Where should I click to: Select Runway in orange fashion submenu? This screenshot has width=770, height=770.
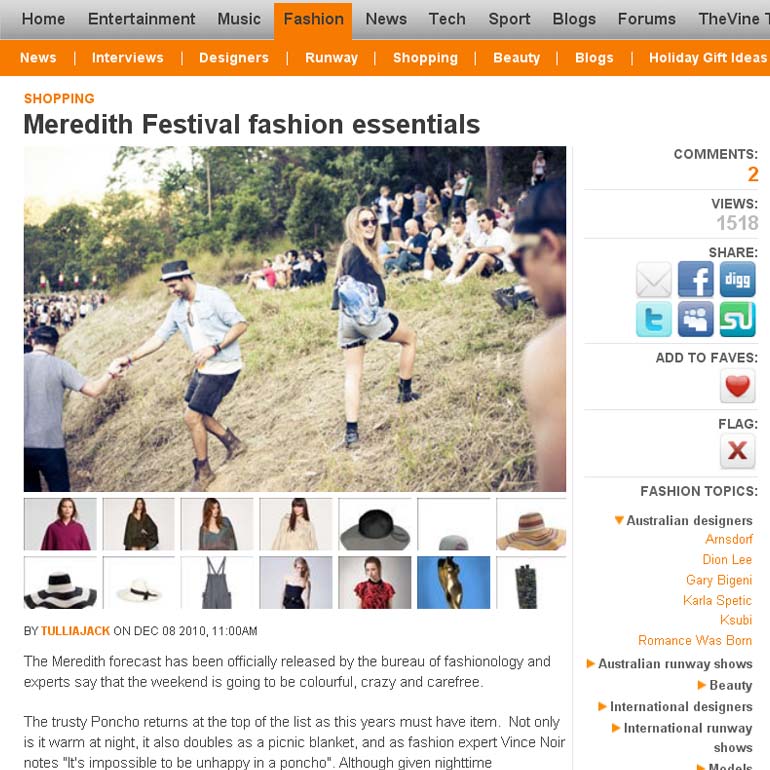(331, 57)
